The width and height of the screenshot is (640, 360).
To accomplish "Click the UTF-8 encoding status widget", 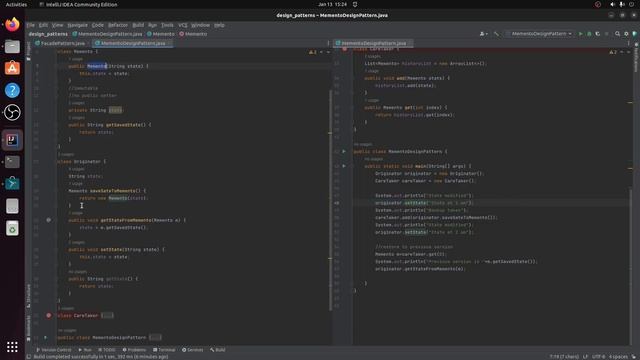I will (x=598, y=357).
